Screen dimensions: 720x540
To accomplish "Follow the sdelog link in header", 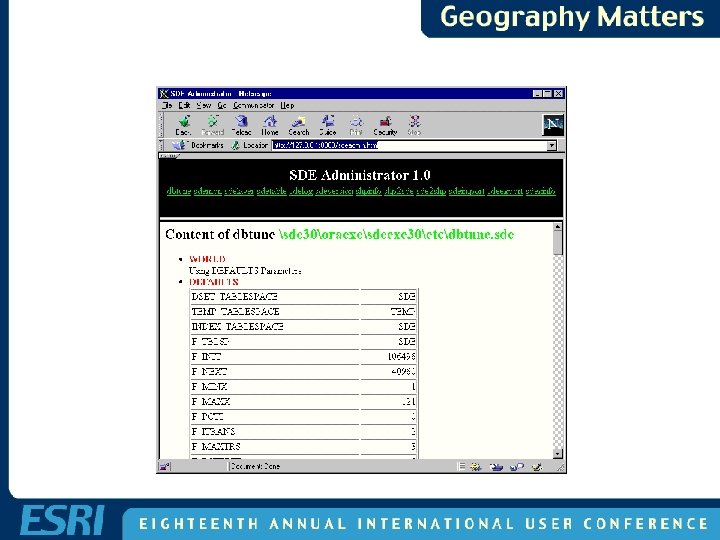I will [301, 191].
